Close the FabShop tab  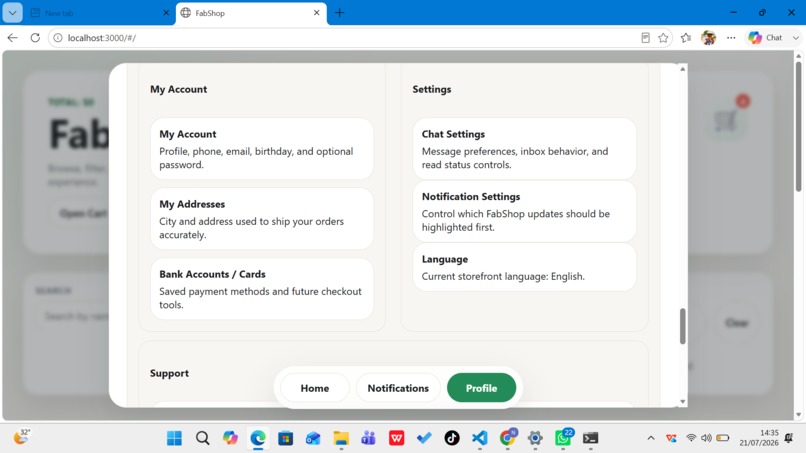(x=317, y=13)
